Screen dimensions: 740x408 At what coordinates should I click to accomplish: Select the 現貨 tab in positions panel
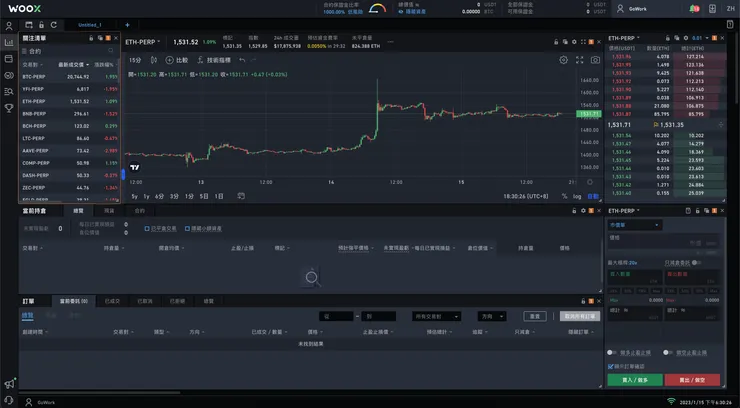[109, 210]
